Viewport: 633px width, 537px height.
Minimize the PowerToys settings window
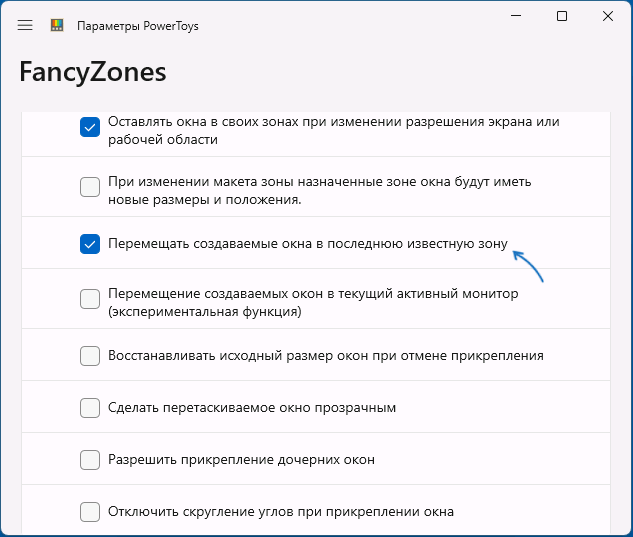pos(516,16)
